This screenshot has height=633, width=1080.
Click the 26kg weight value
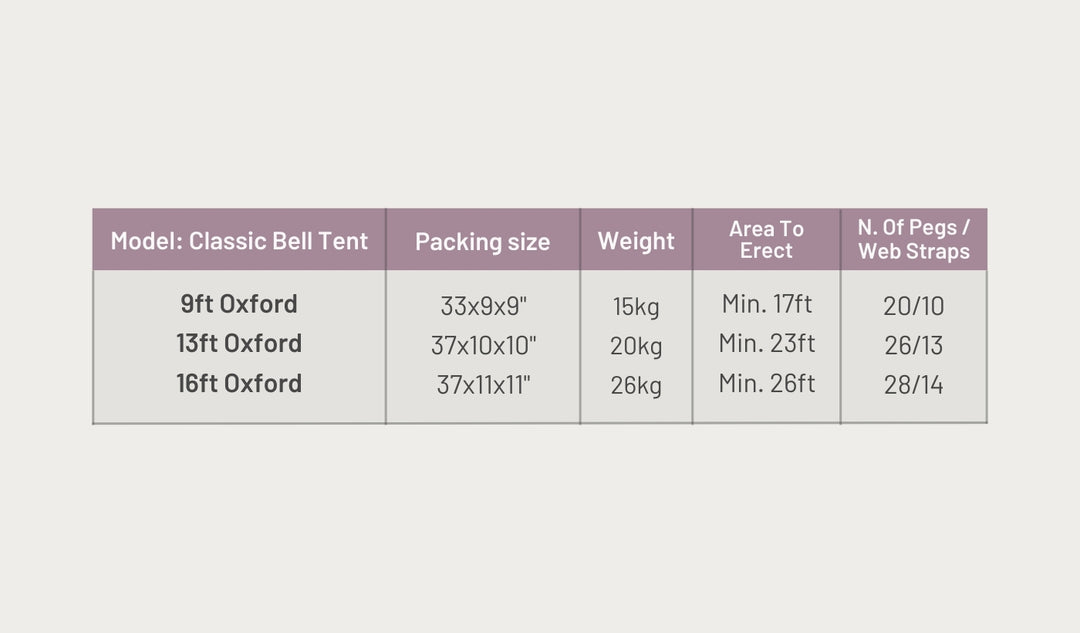click(x=636, y=386)
